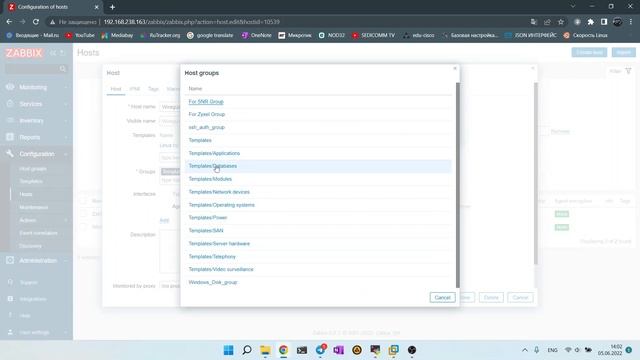Go to Hosts in Configuration submenu
This screenshot has height=360, width=640.
click(x=26, y=194)
